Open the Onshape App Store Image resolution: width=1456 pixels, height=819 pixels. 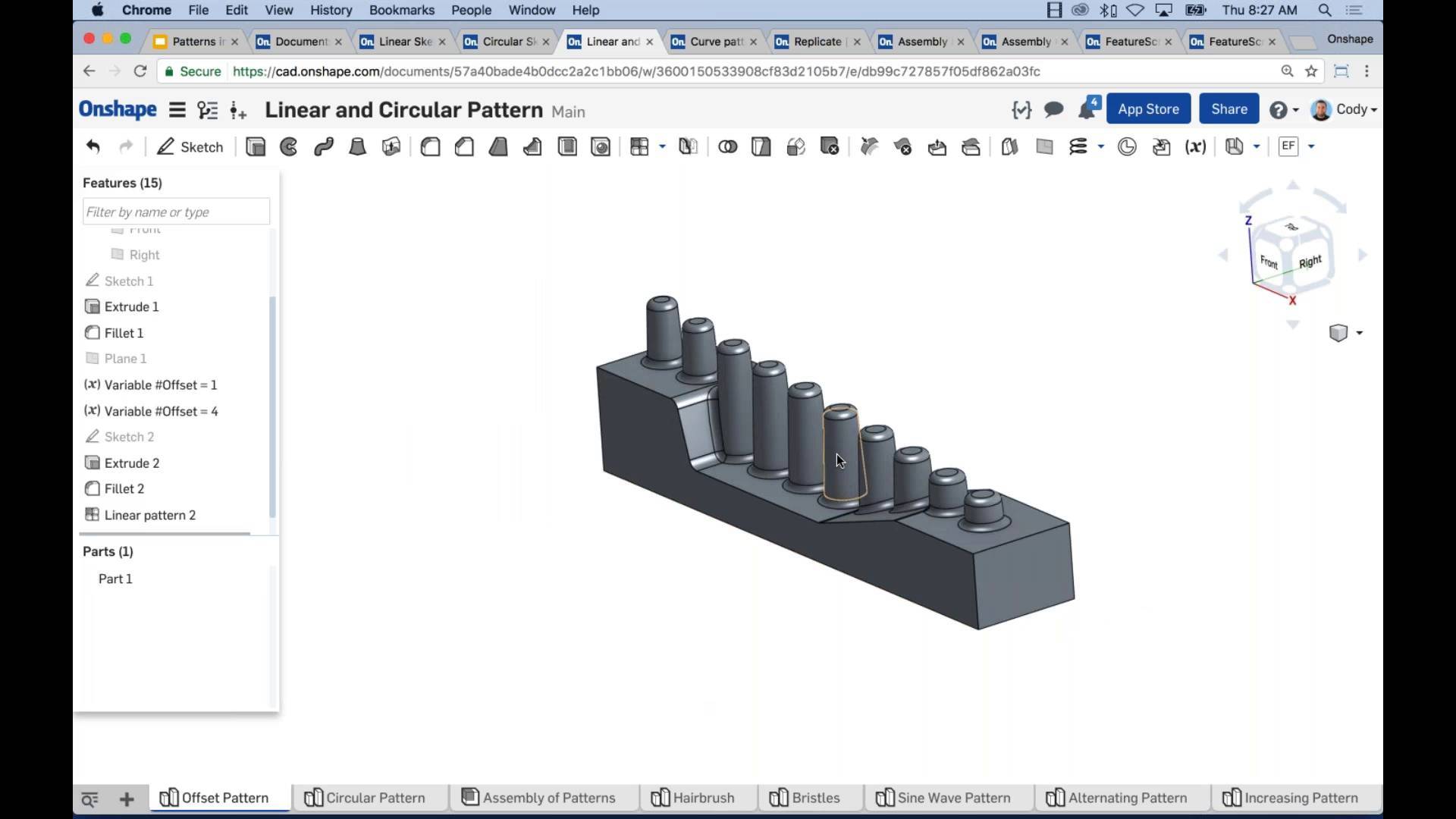coord(1147,108)
